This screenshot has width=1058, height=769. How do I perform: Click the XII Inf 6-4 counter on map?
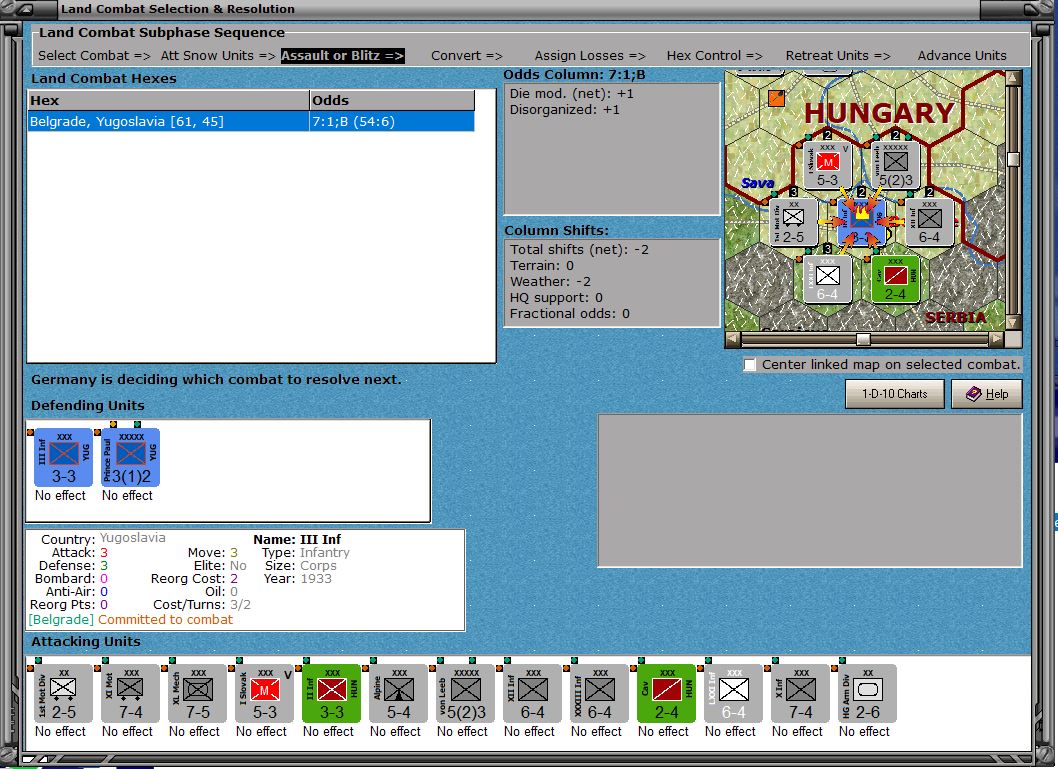[x=929, y=221]
